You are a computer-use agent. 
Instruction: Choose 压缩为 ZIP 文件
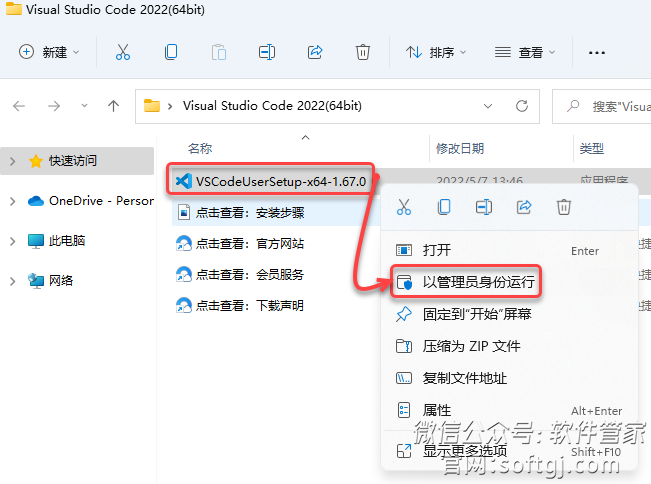tap(509, 346)
